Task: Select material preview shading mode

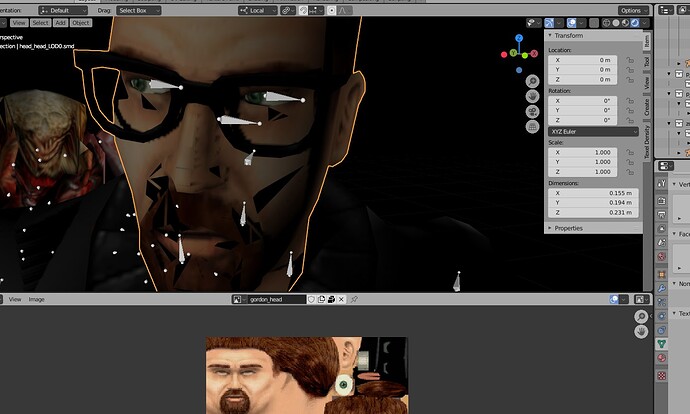Action: click(x=625, y=23)
